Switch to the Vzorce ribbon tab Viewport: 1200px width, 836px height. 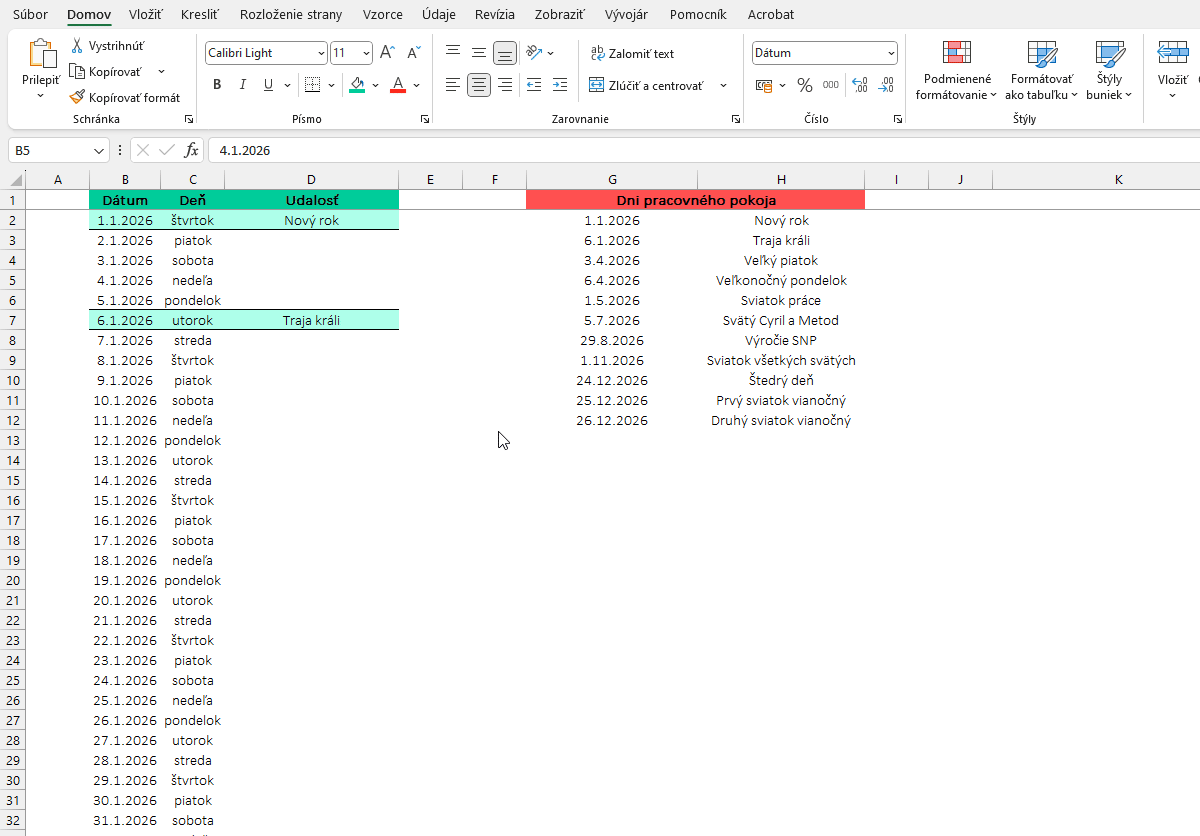coord(382,15)
